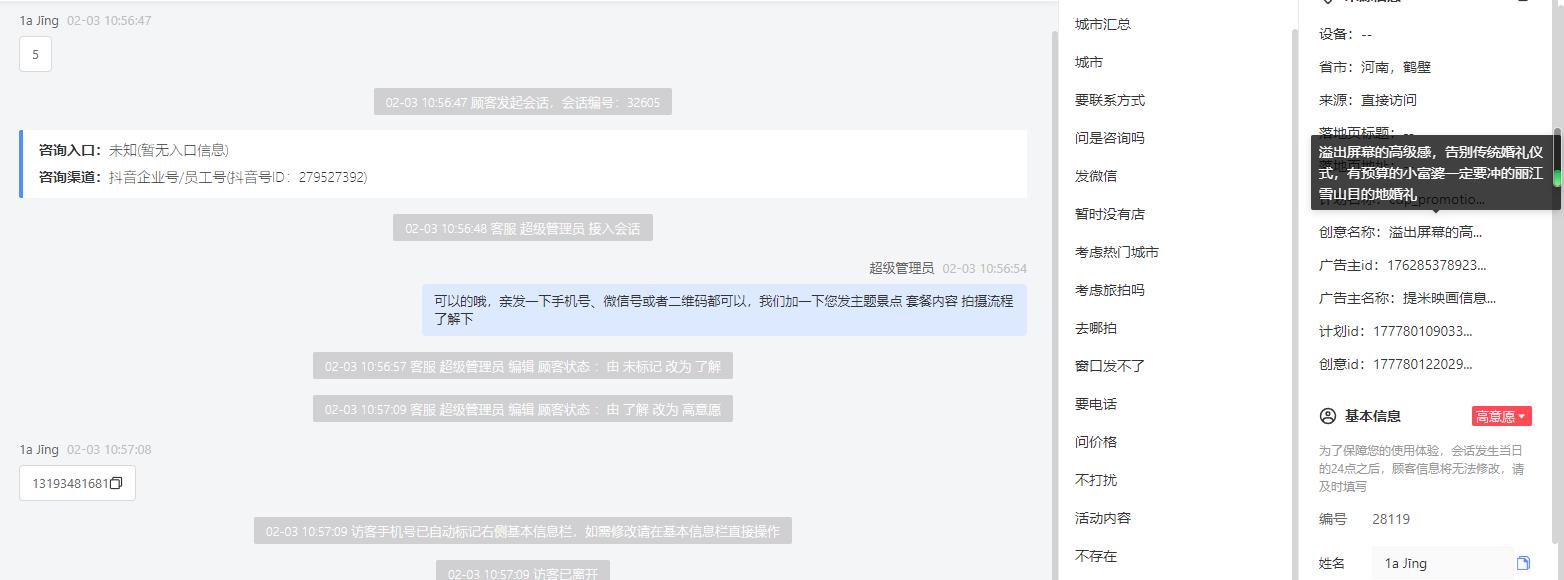Click the 广告主名称 提米映画 entry
Image resolution: width=1564 pixels, height=580 pixels.
pyautogui.click(x=1407, y=298)
